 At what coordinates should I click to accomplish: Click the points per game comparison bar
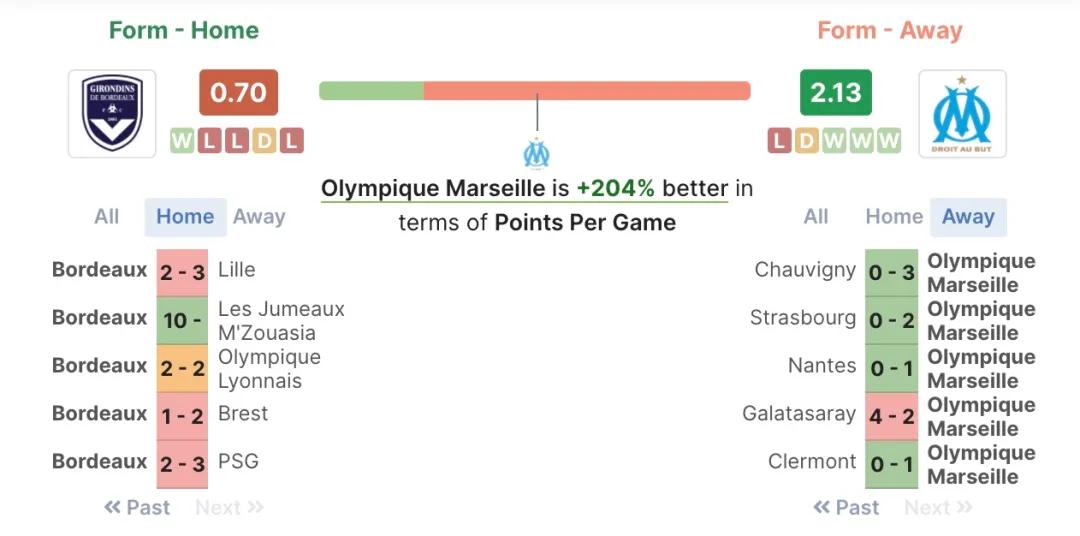coord(535,91)
